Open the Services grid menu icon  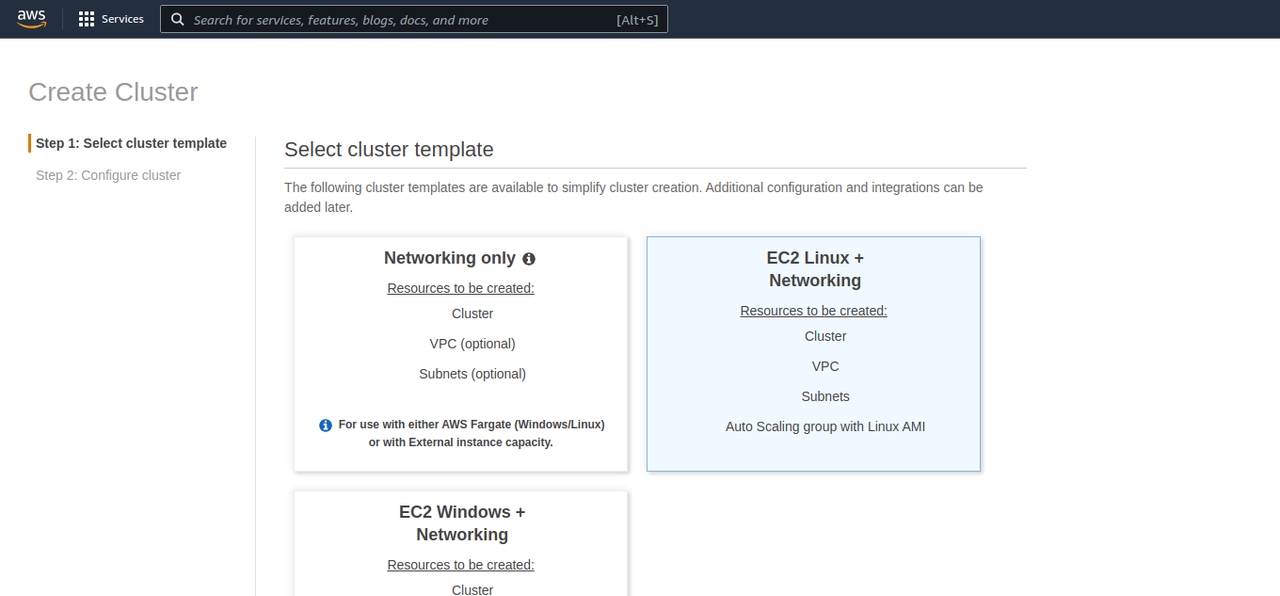pos(86,19)
